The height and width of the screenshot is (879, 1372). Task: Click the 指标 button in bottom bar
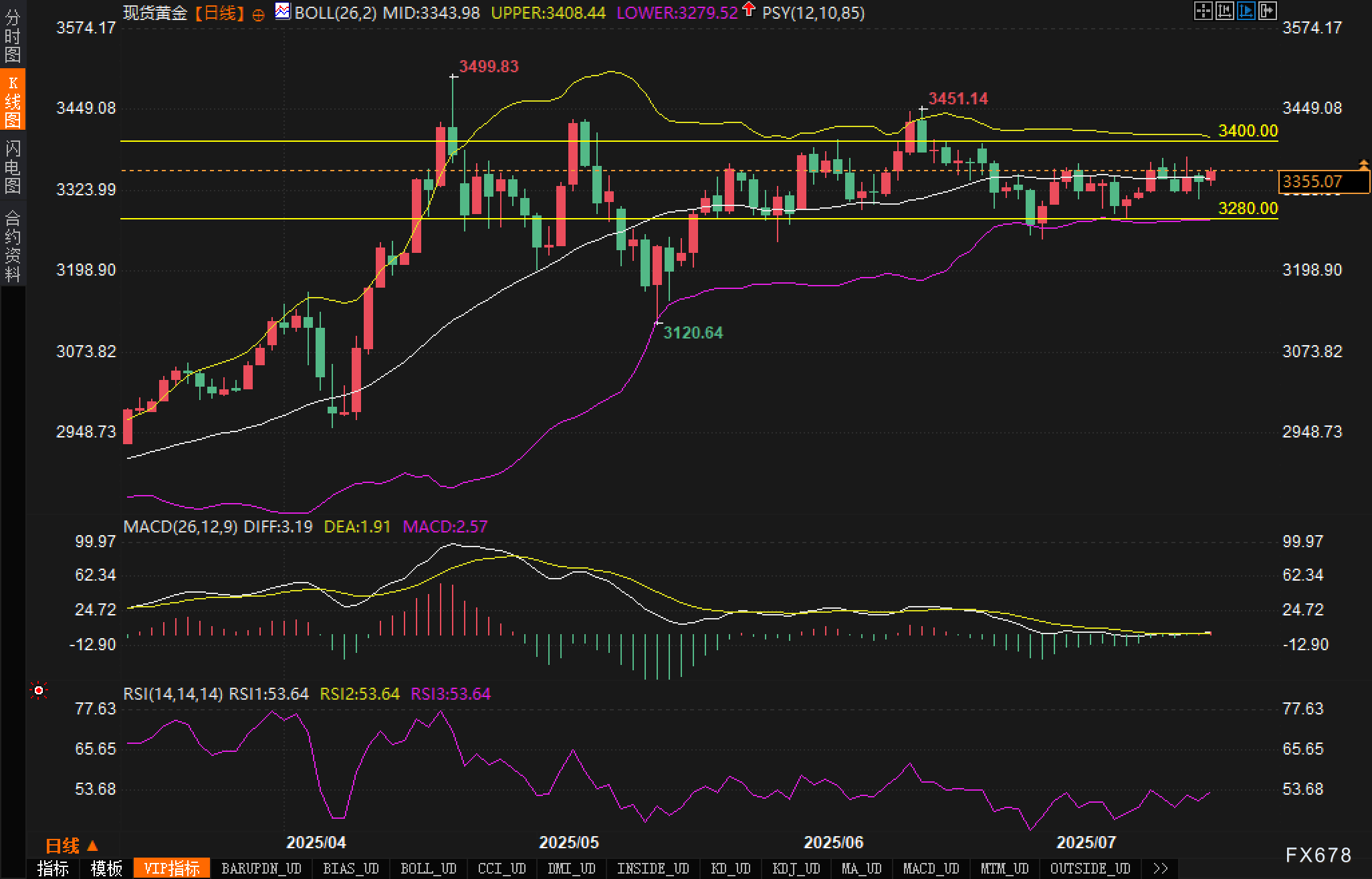click(53, 868)
